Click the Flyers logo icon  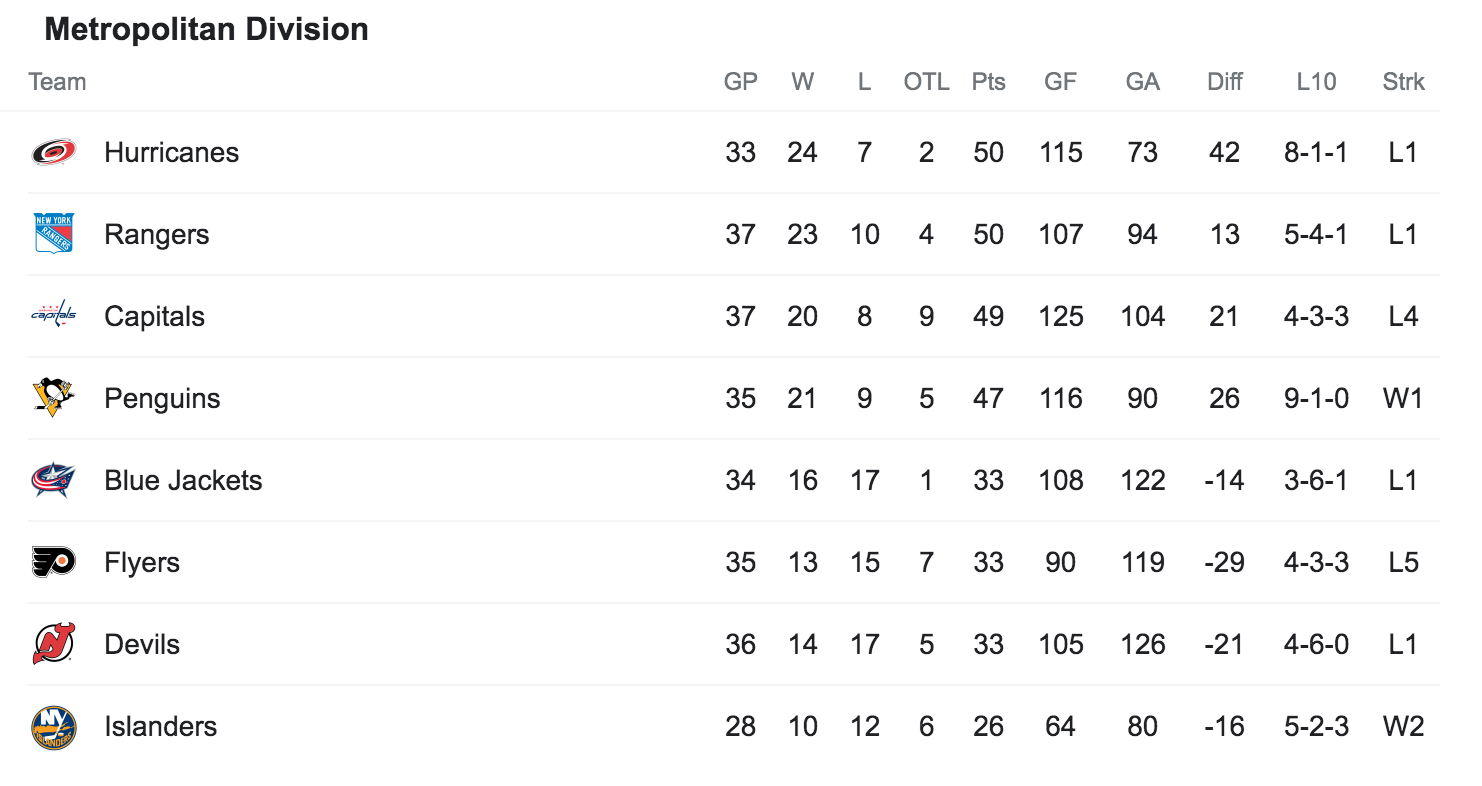[53, 562]
